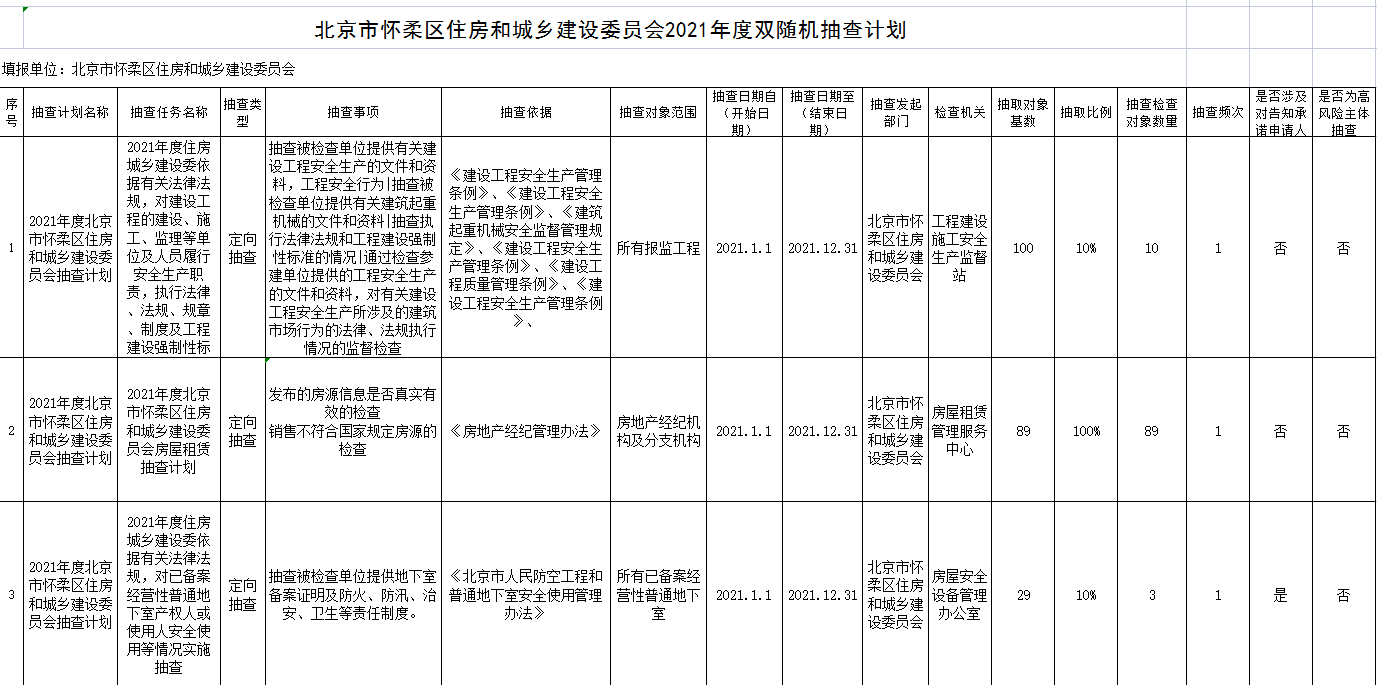
Task: Select the 是 cell in row 3
Action: coord(1280,595)
